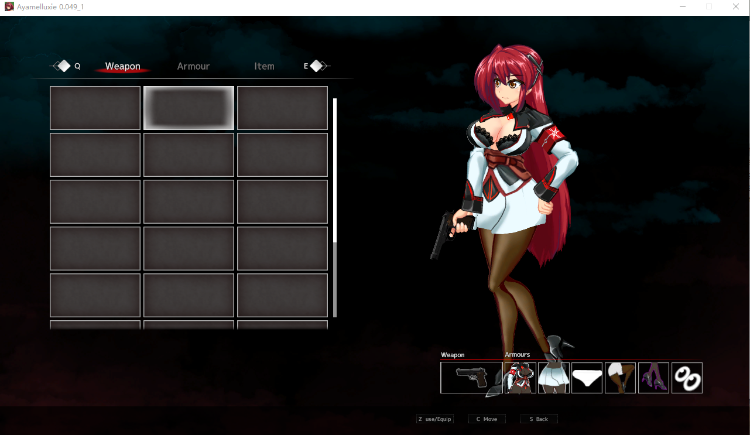The width and height of the screenshot is (750, 435).
Task: Select the white underwear armour slot
Action: (587, 378)
